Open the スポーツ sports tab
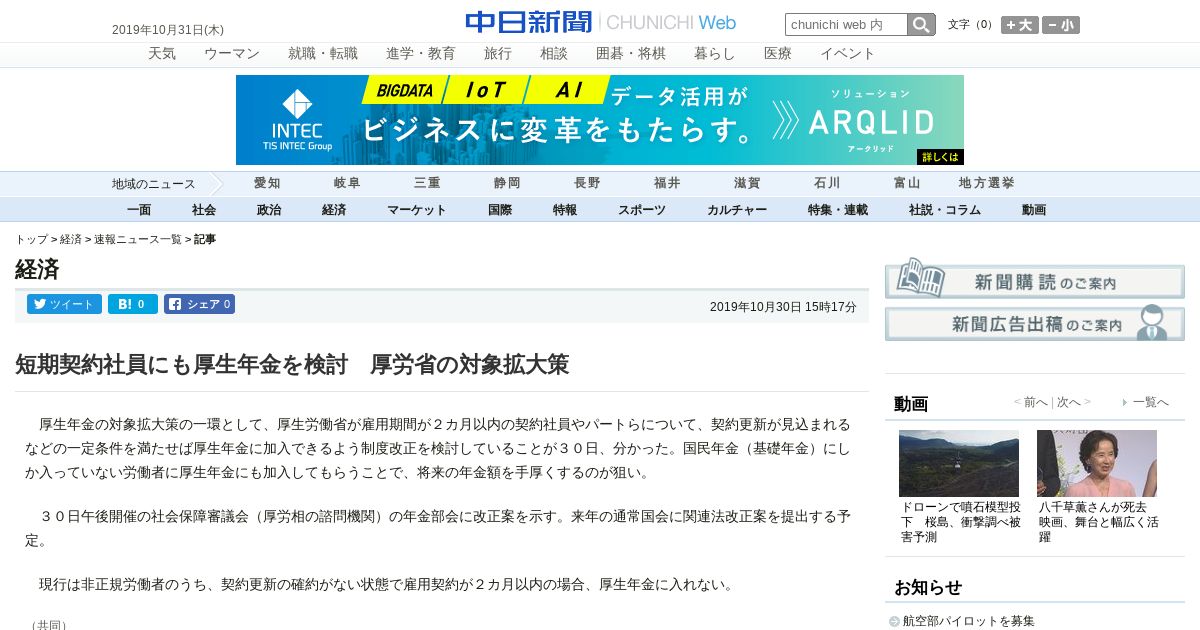 (x=642, y=210)
